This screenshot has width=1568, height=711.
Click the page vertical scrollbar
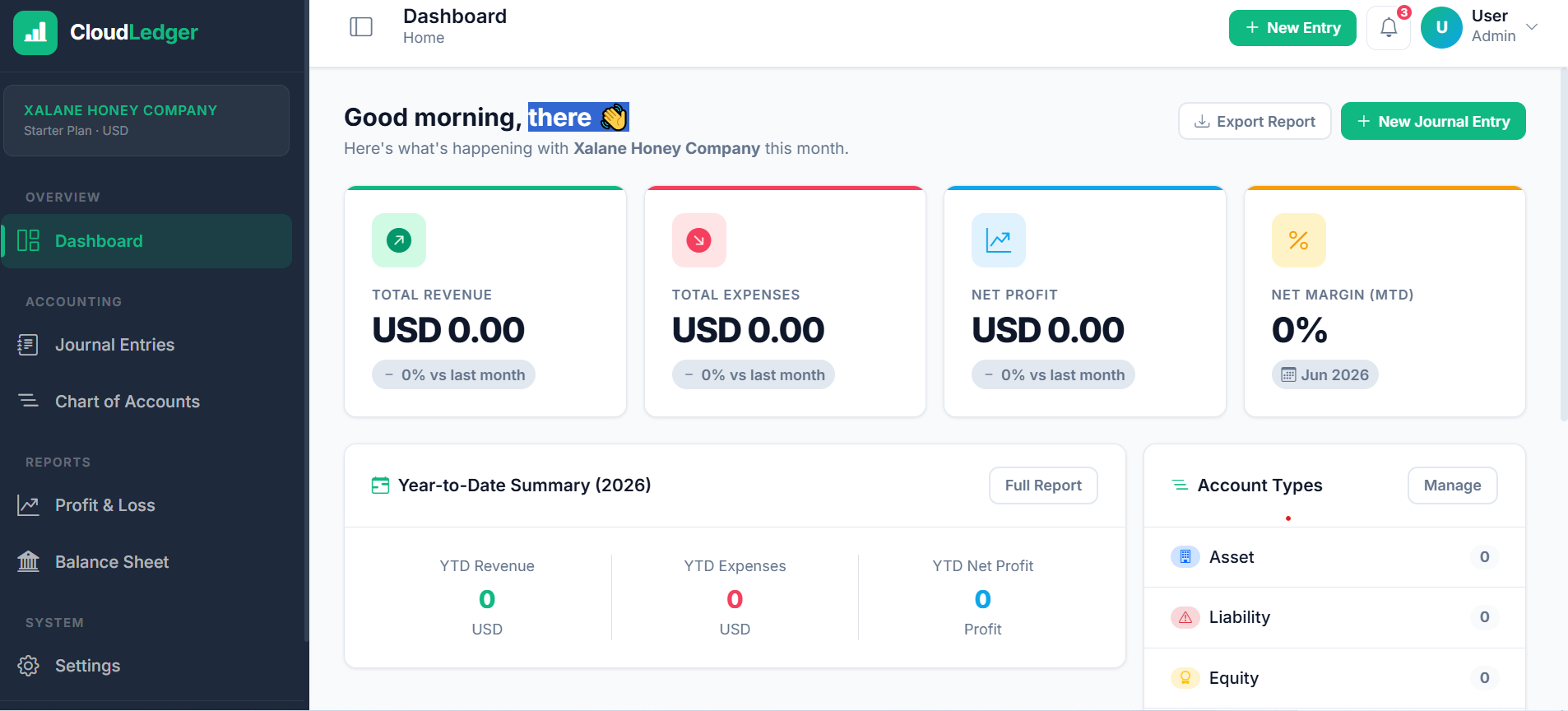click(1564, 244)
